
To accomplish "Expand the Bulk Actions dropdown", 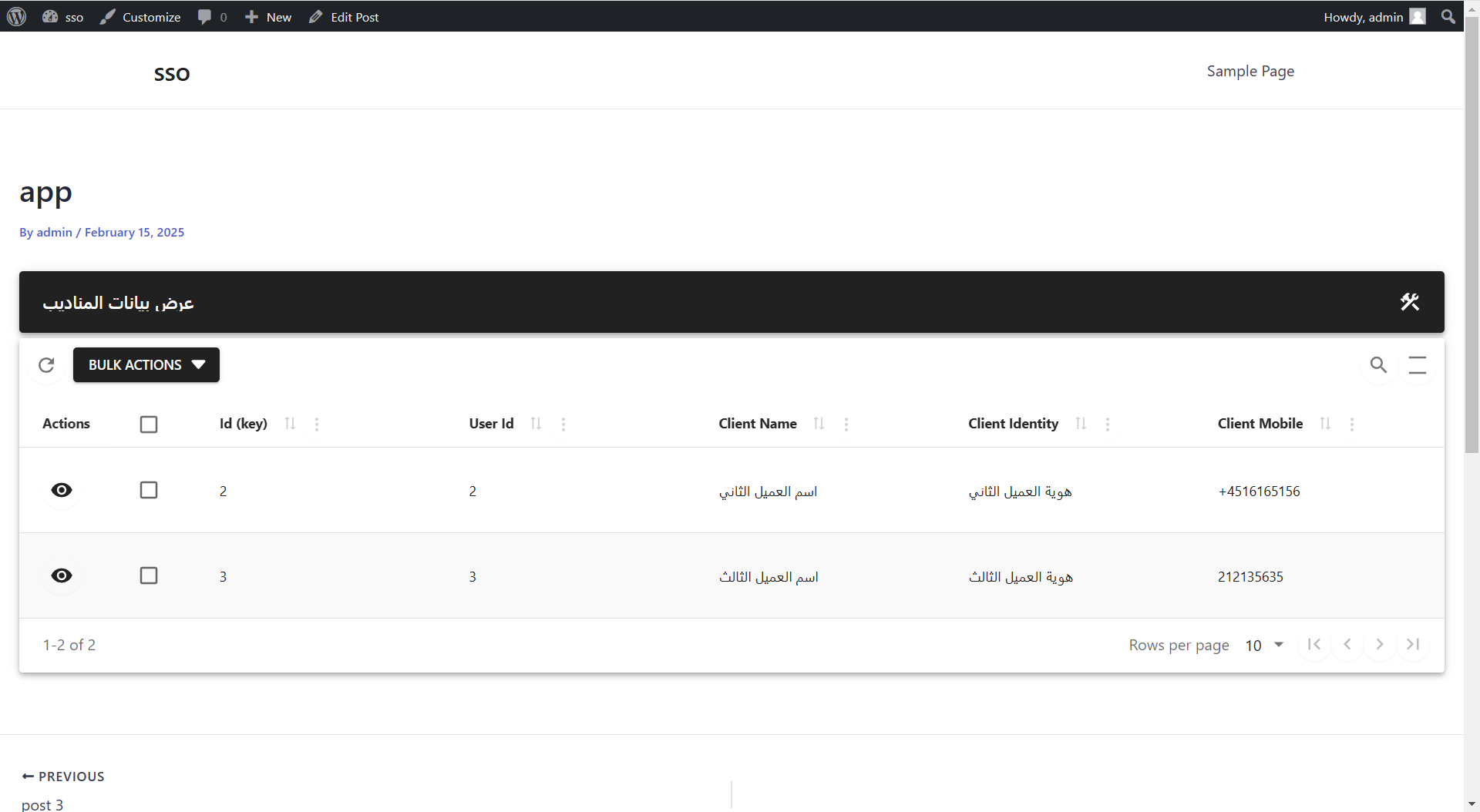I will (146, 365).
